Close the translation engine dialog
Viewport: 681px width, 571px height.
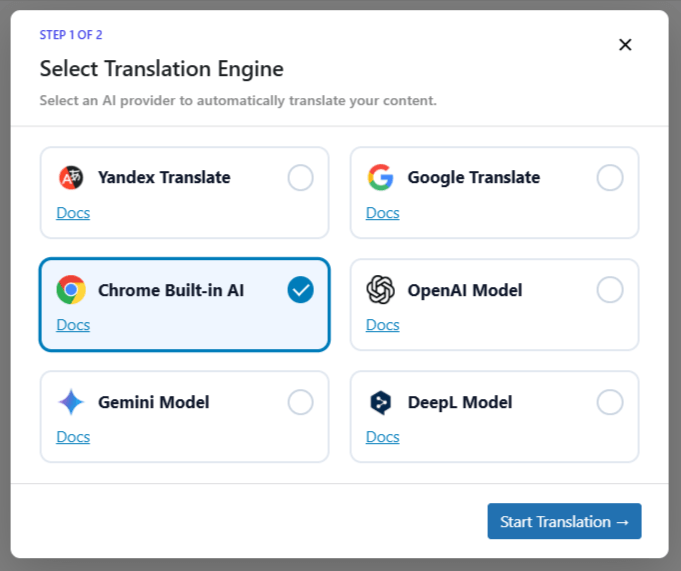click(x=625, y=45)
